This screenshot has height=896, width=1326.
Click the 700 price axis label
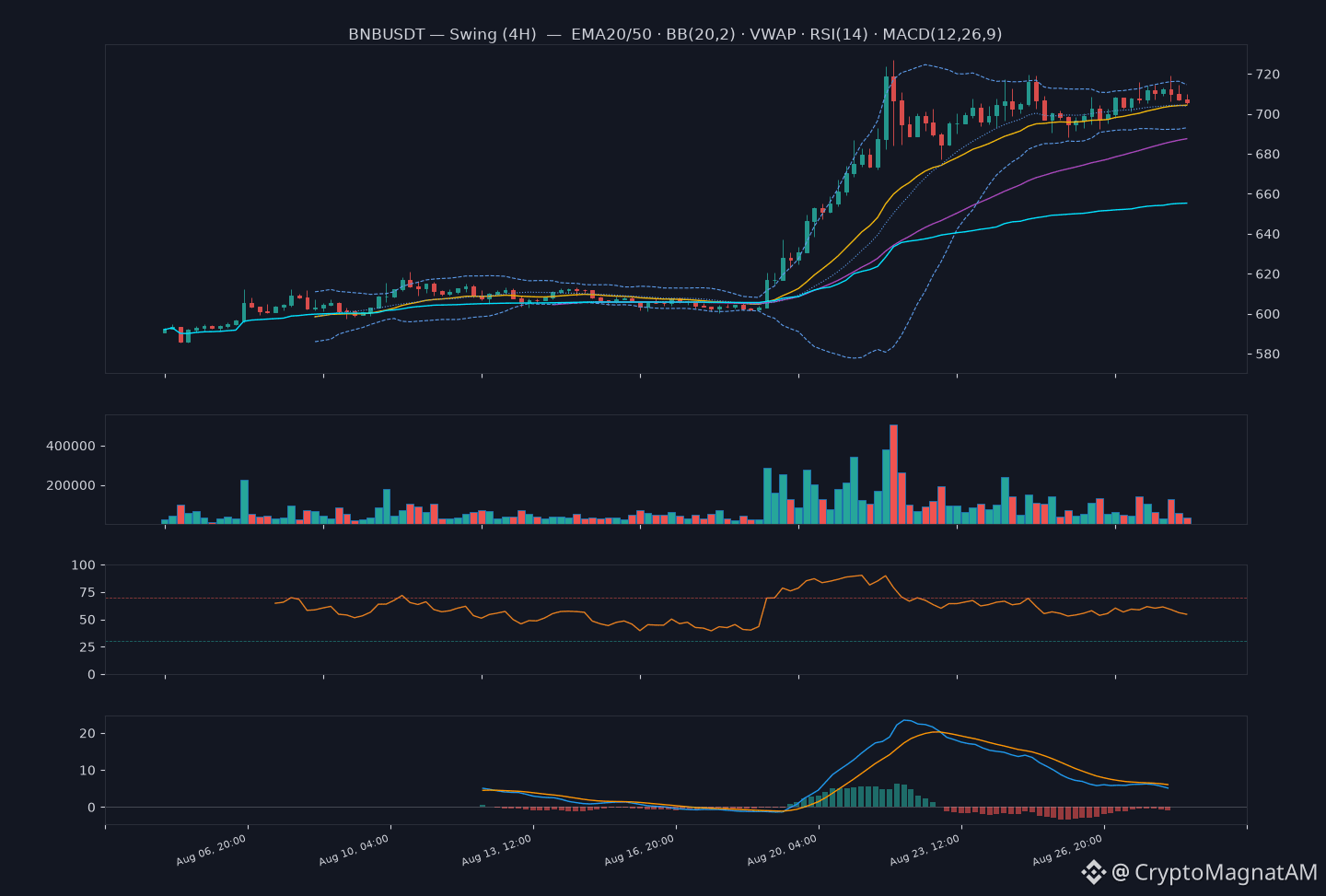click(1267, 114)
